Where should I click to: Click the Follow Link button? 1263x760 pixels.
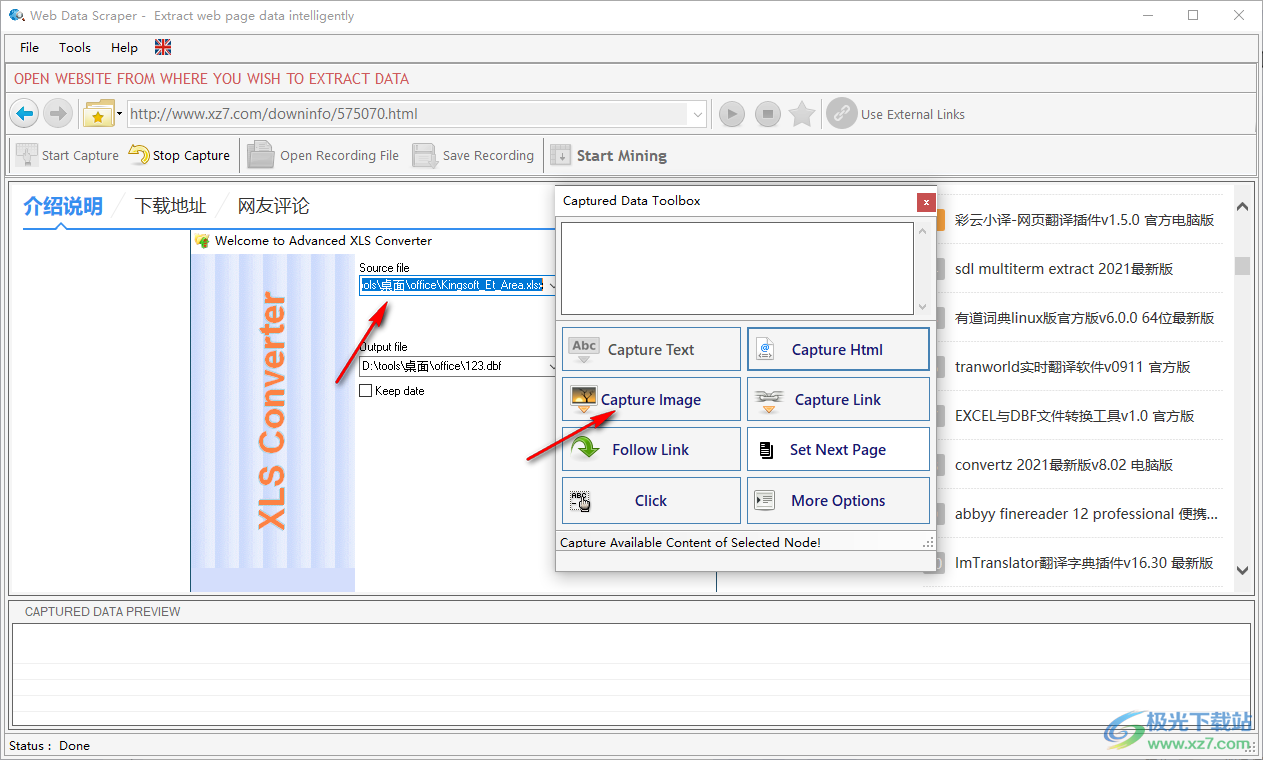click(x=651, y=449)
